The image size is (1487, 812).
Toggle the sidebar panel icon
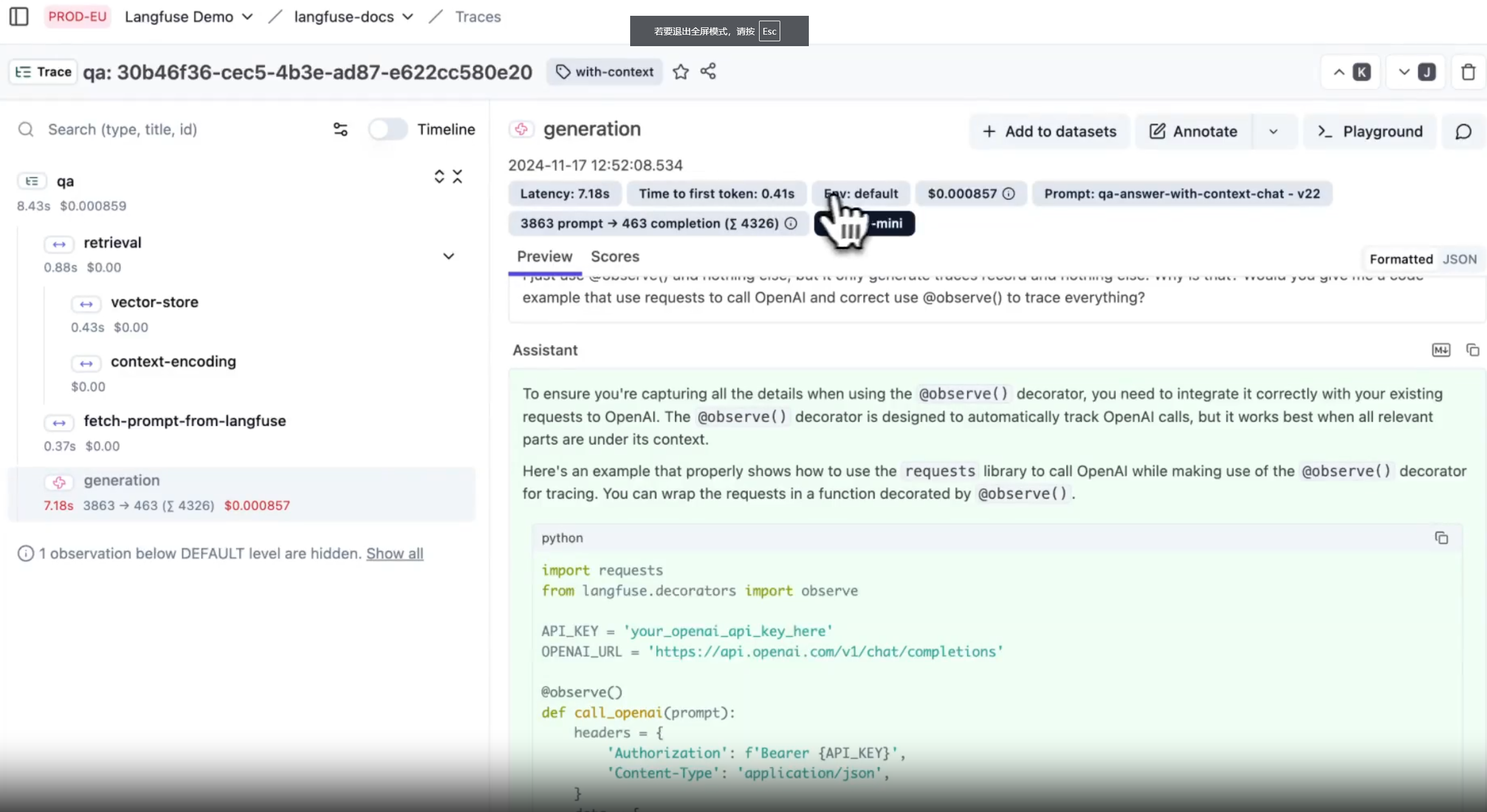[19, 16]
